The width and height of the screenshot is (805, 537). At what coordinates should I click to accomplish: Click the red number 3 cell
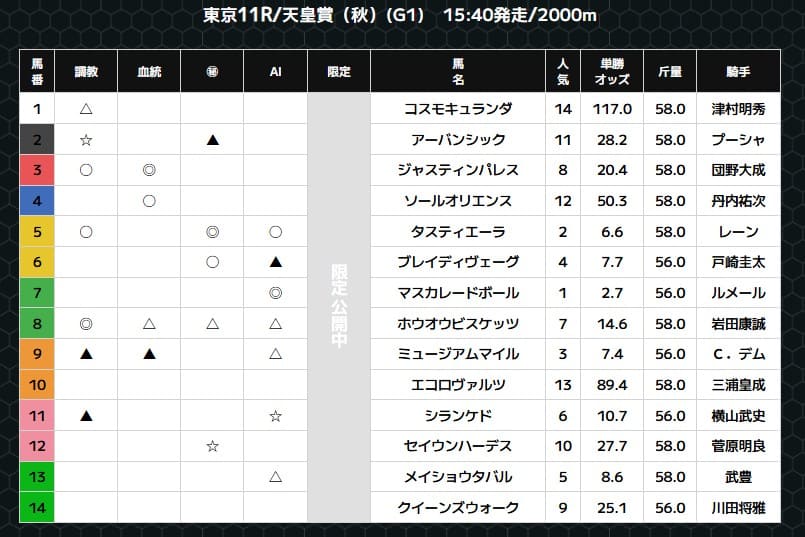click(37, 170)
